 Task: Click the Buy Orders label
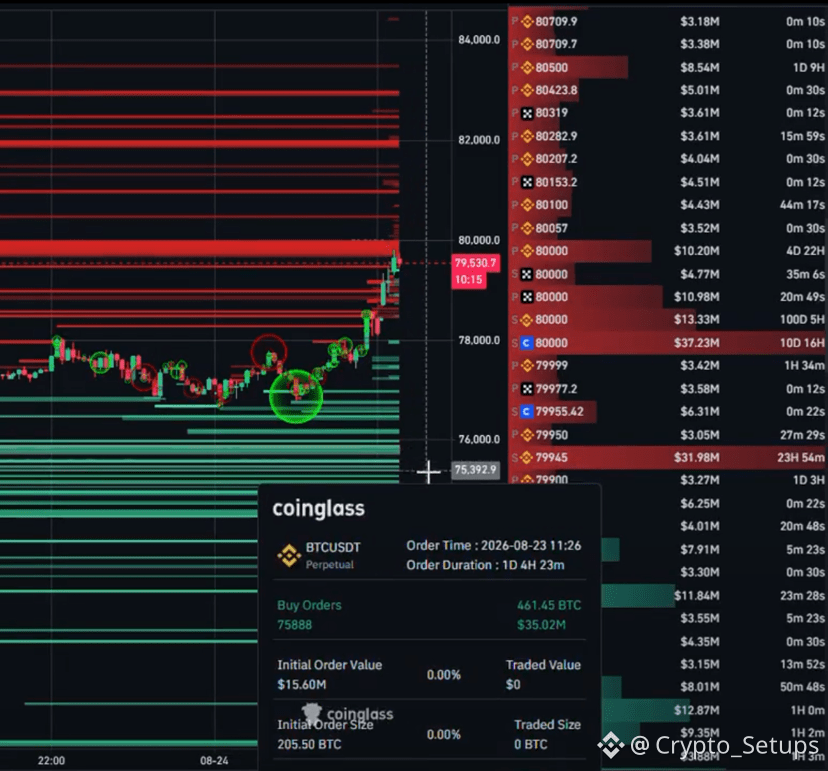tap(309, 605)
